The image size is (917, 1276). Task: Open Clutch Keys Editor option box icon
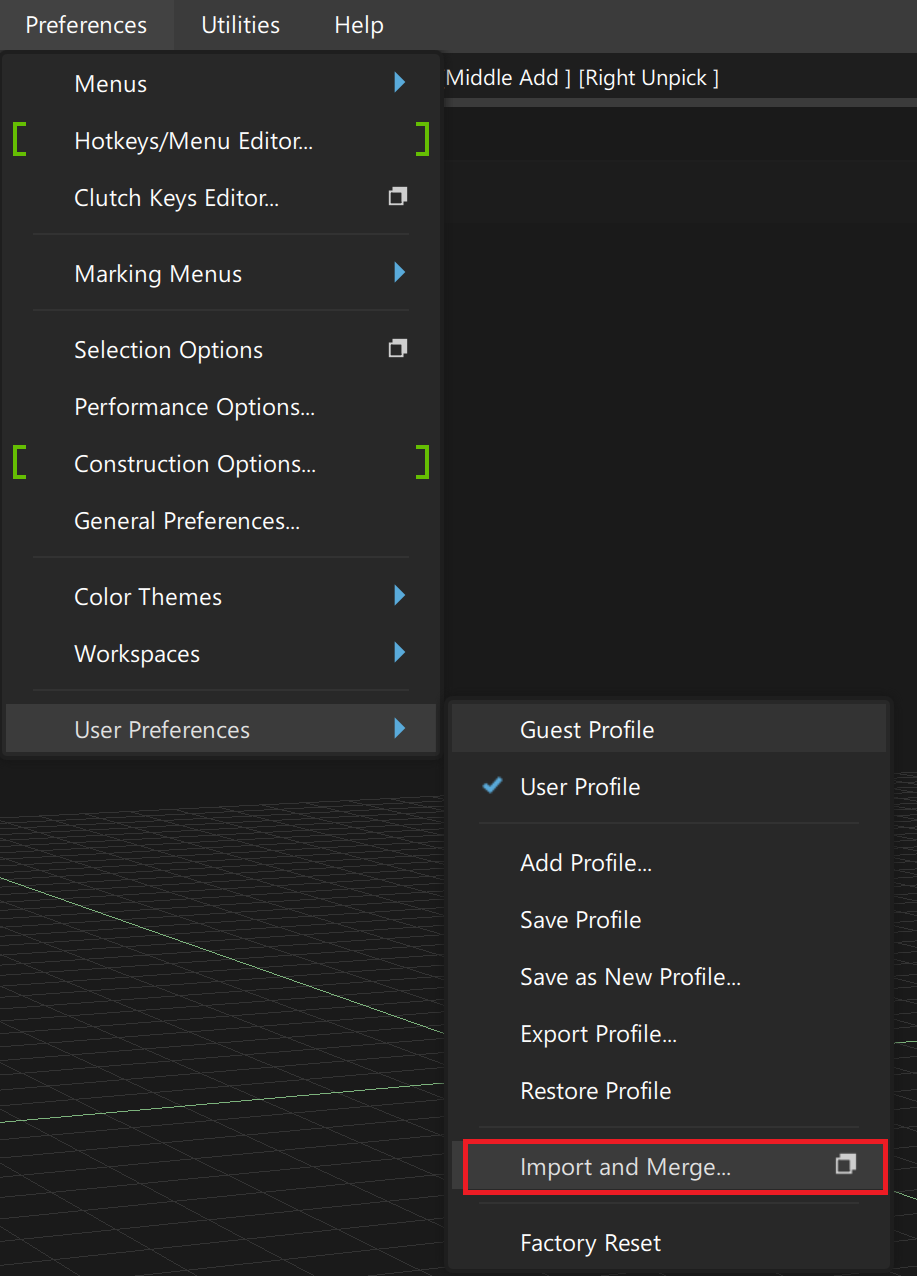click(x=397, y=197)
